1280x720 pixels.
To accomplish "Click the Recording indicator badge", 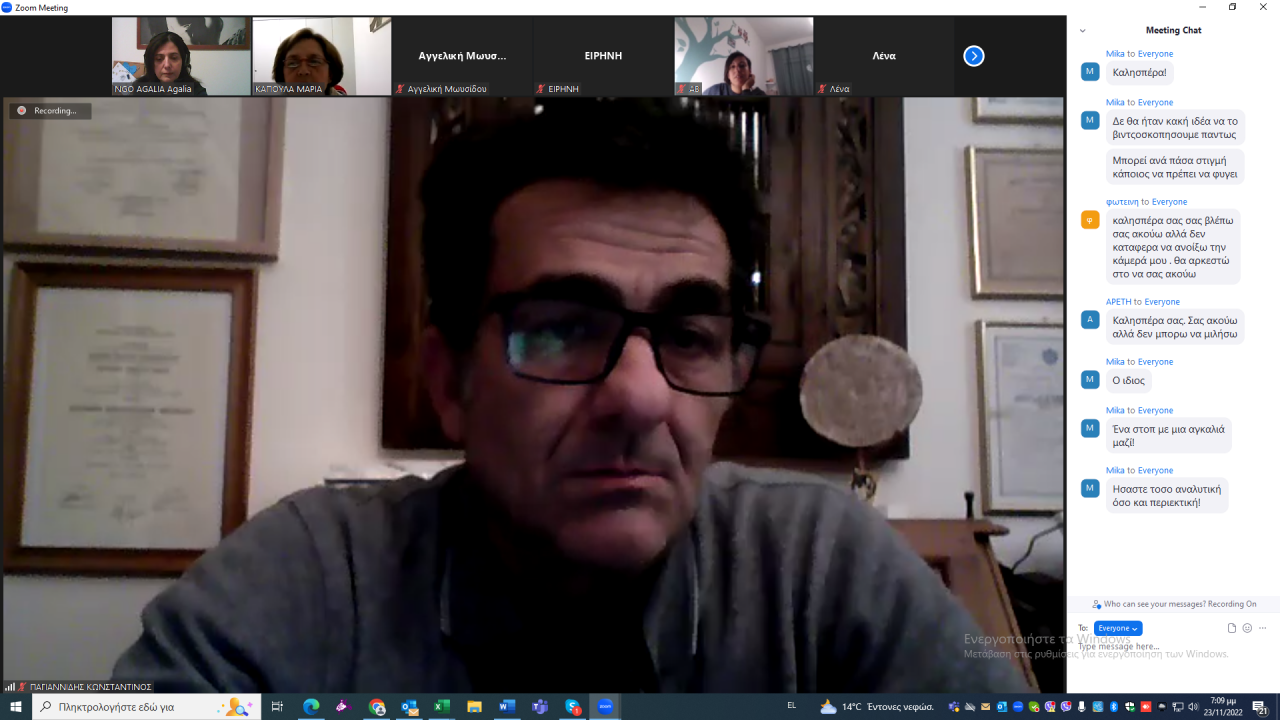I will tap(50, 111).
